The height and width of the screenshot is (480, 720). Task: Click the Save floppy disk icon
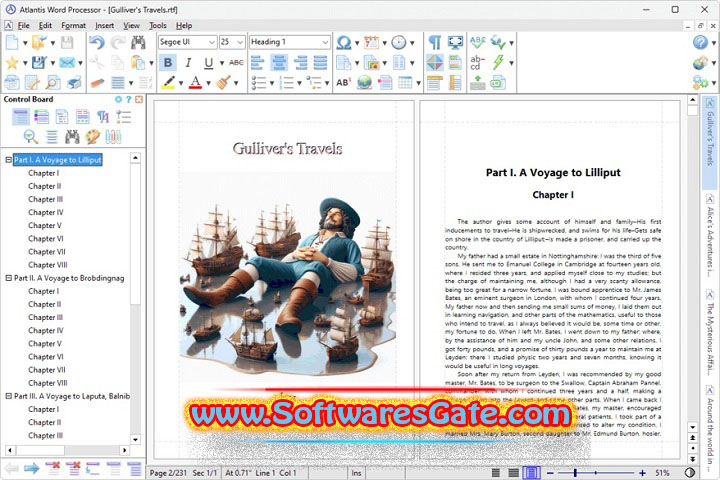[67, 43]
